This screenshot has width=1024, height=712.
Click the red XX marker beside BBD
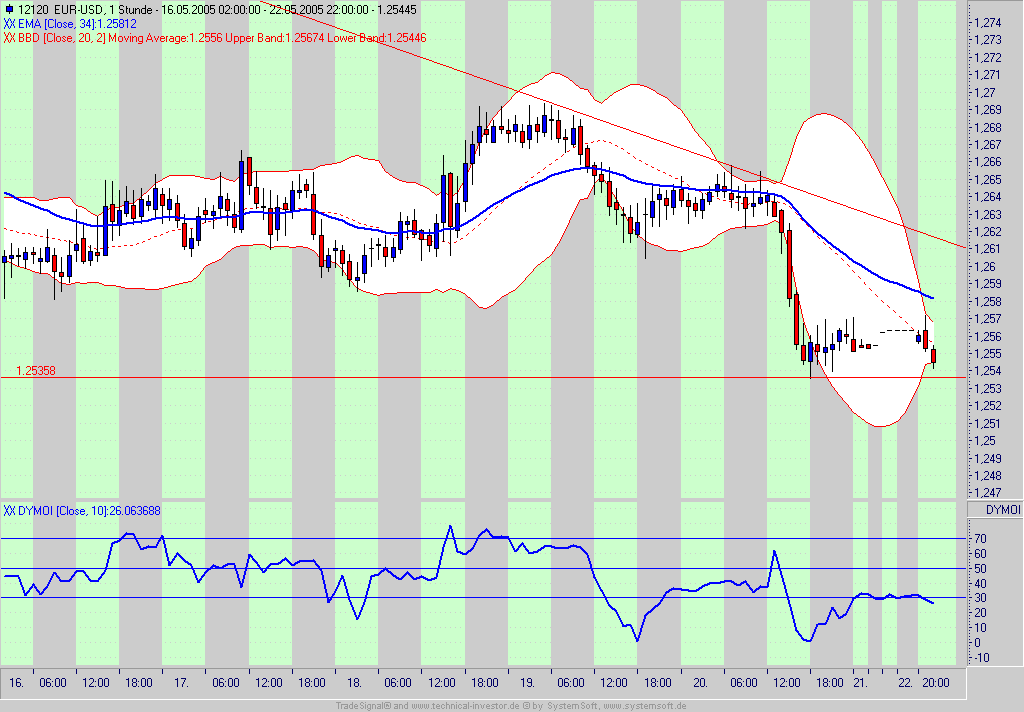pos(9,38)
